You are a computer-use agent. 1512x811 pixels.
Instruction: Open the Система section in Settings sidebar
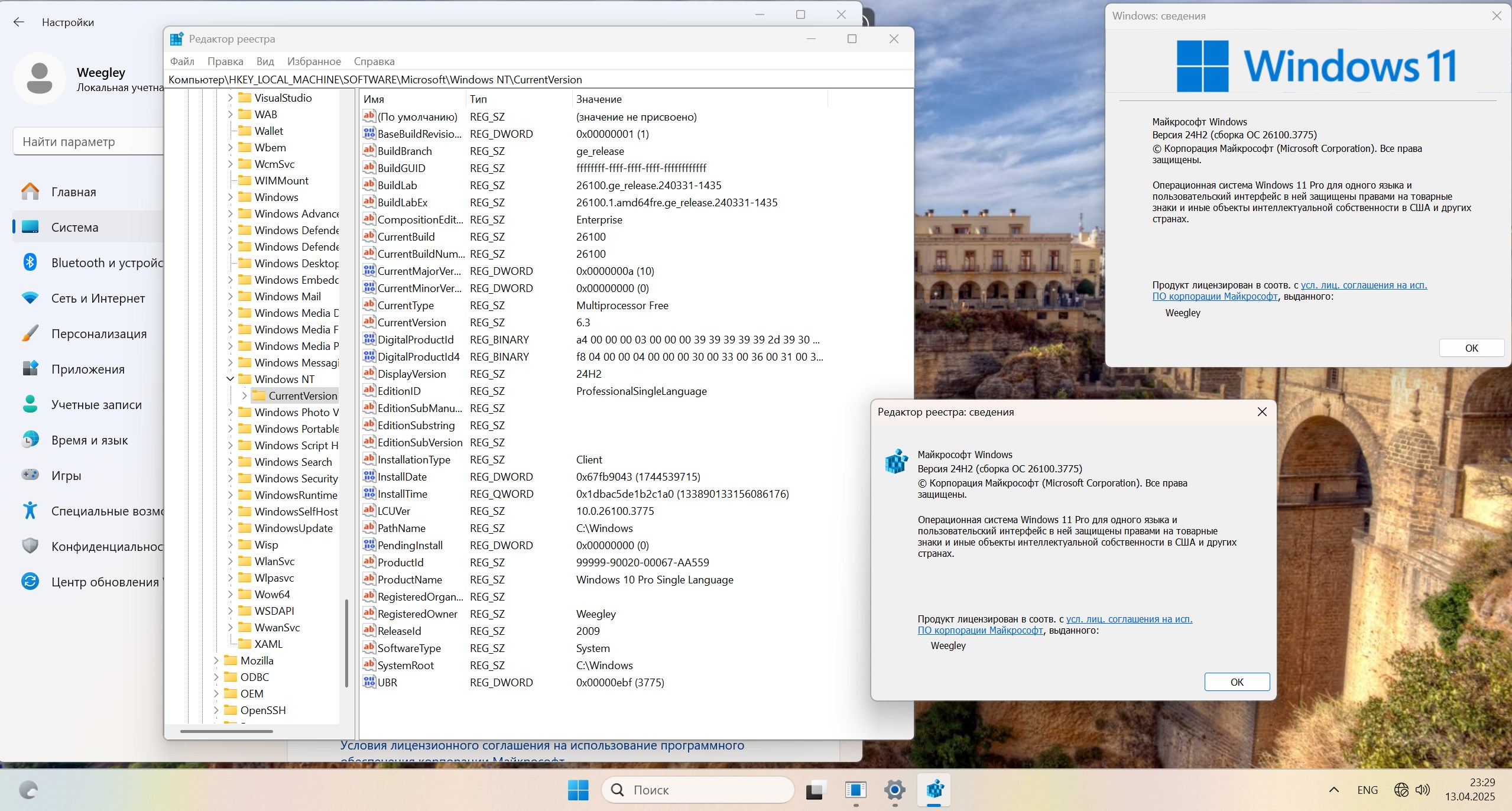(x=74, y=227)
